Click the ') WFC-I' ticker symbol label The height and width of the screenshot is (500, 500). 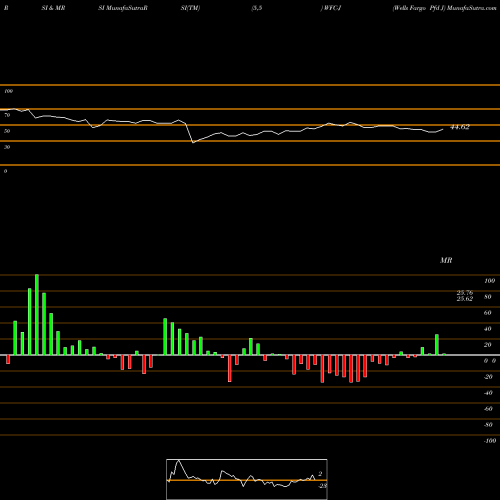(331, 8)
